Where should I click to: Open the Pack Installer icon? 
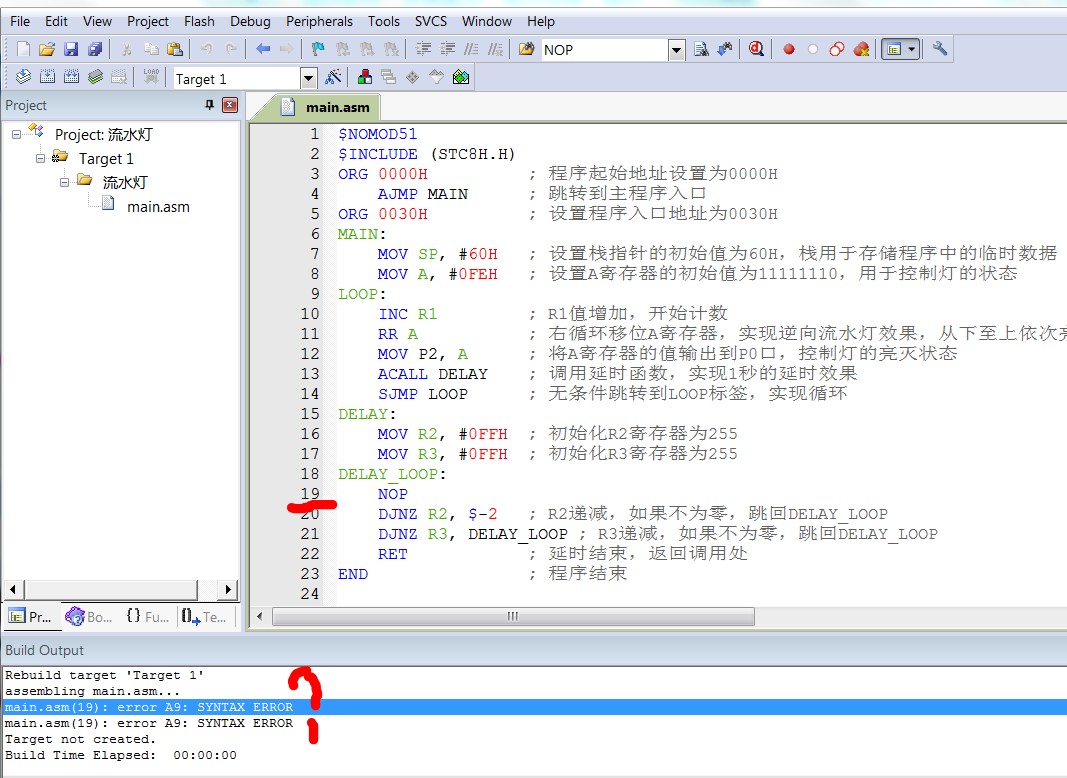[461, 77]
